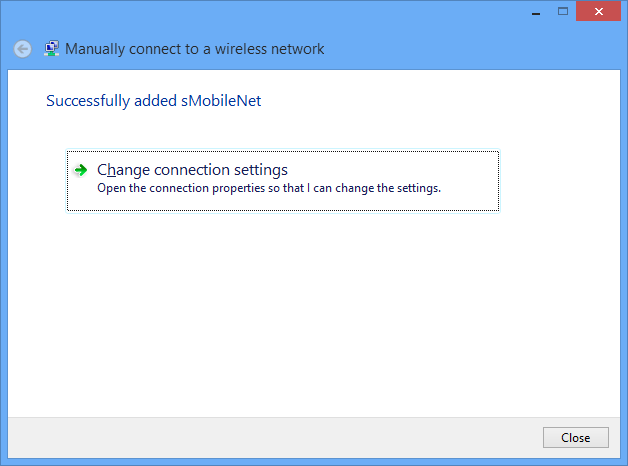
Task: Maximize the wizard window
Action: click(x=562, y=11)
